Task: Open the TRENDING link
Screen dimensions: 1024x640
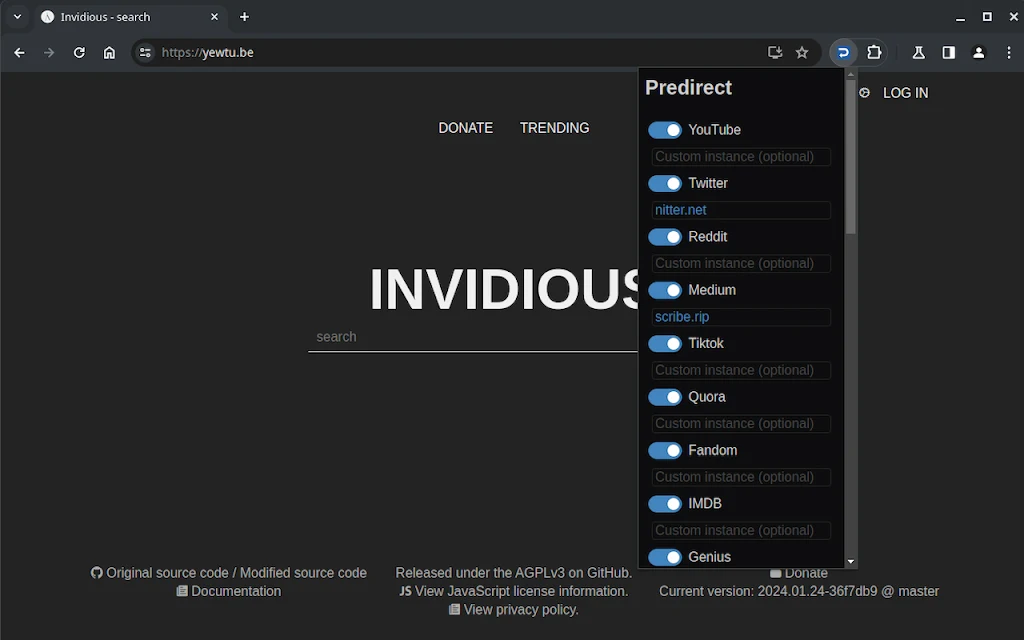Action: click(554, 128)
